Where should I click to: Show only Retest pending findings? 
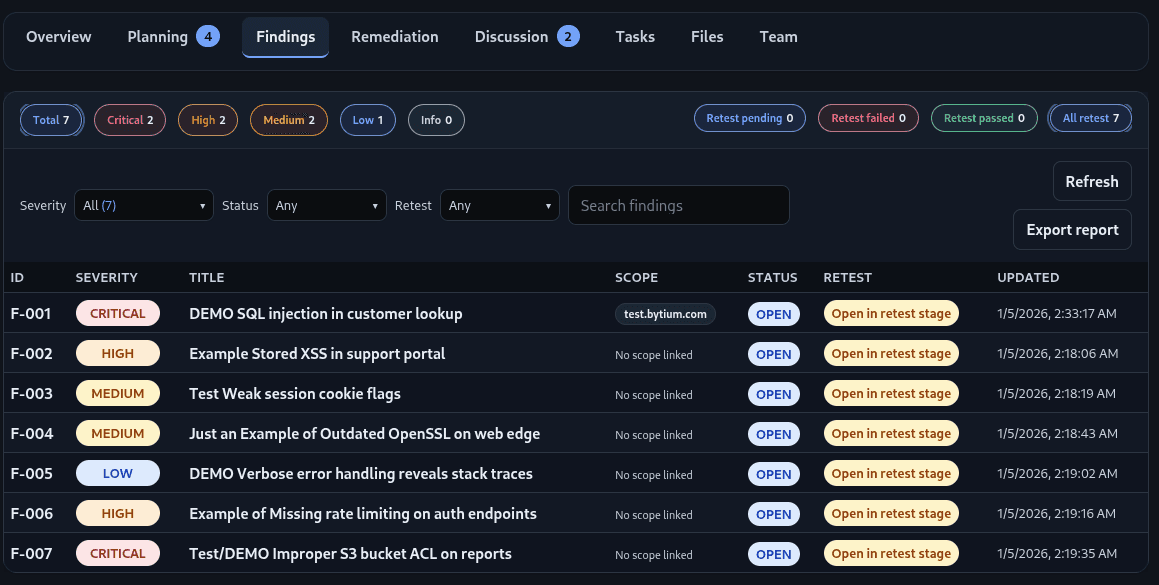click(x=749, y=118)
